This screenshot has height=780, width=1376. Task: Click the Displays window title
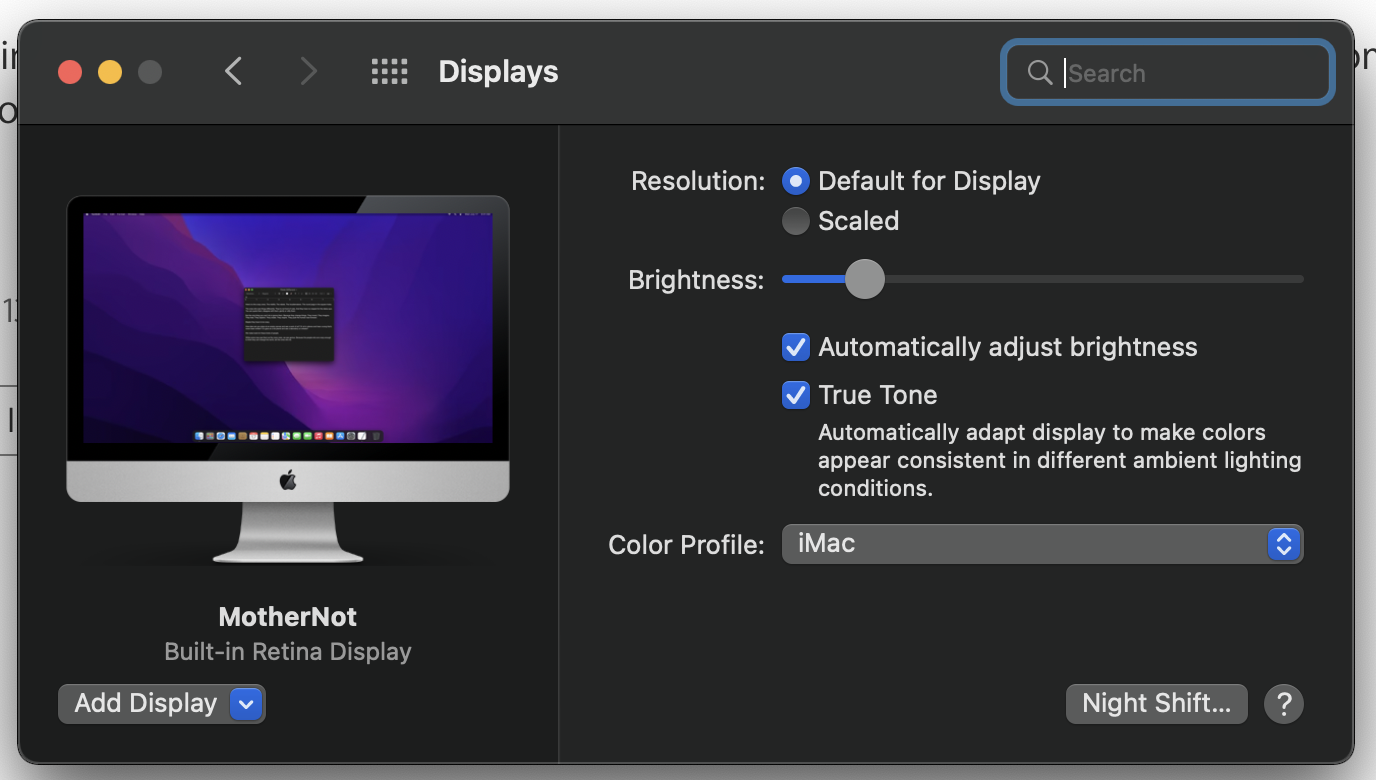(498, 72)
